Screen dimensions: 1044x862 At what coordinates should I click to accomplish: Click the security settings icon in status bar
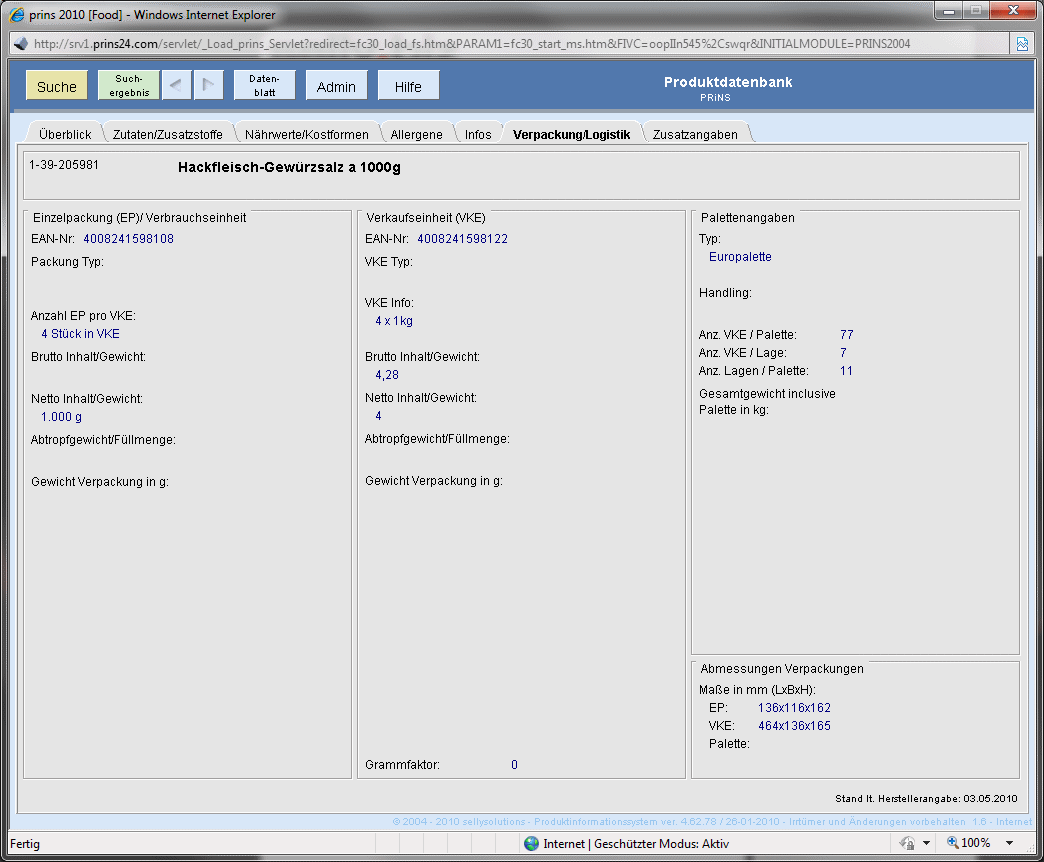coord(908,843)
